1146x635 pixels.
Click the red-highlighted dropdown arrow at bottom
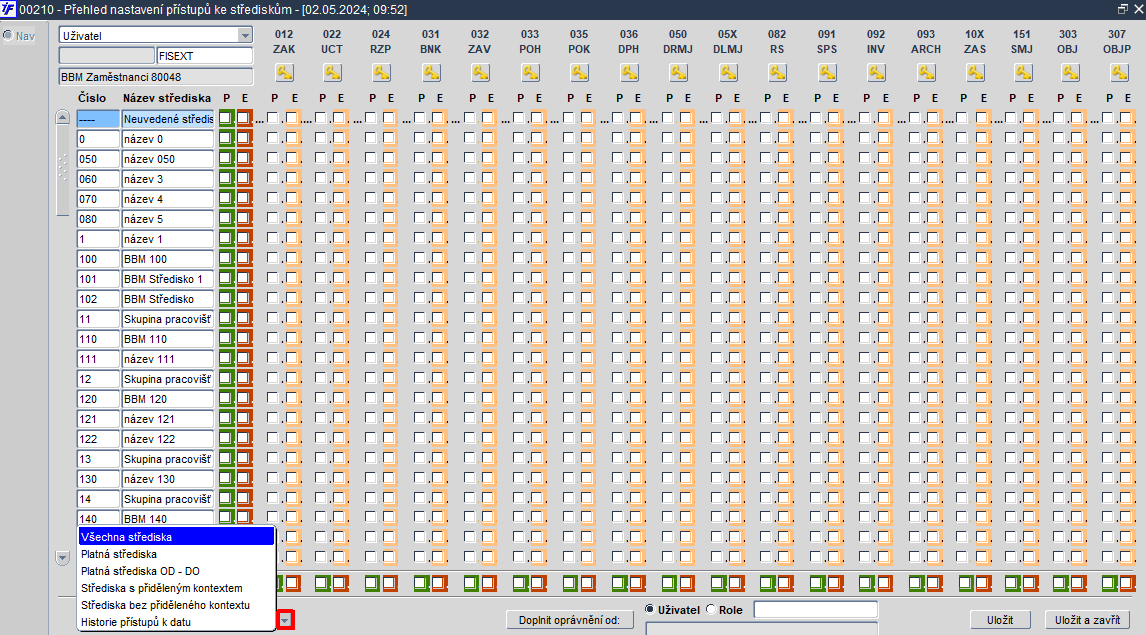pyautogui.click(x=286, y=620)
